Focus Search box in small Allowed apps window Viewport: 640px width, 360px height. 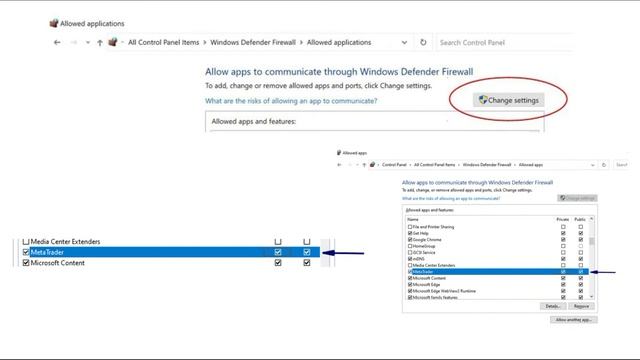[x=622, y=165]
